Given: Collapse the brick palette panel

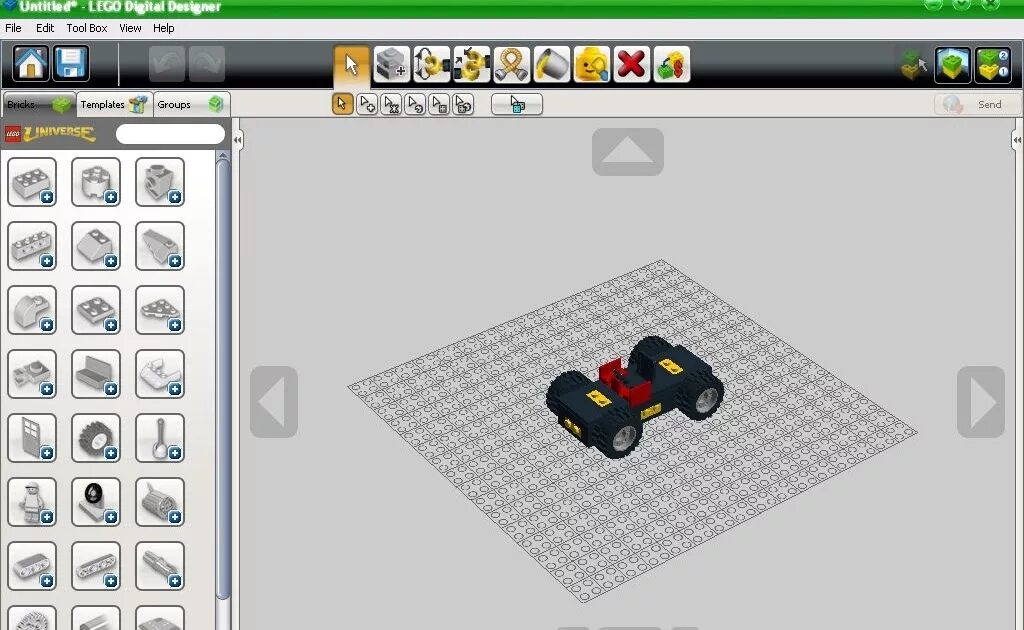Looking at the screenshot, I should pyautogui.click(x=238, y=140).
